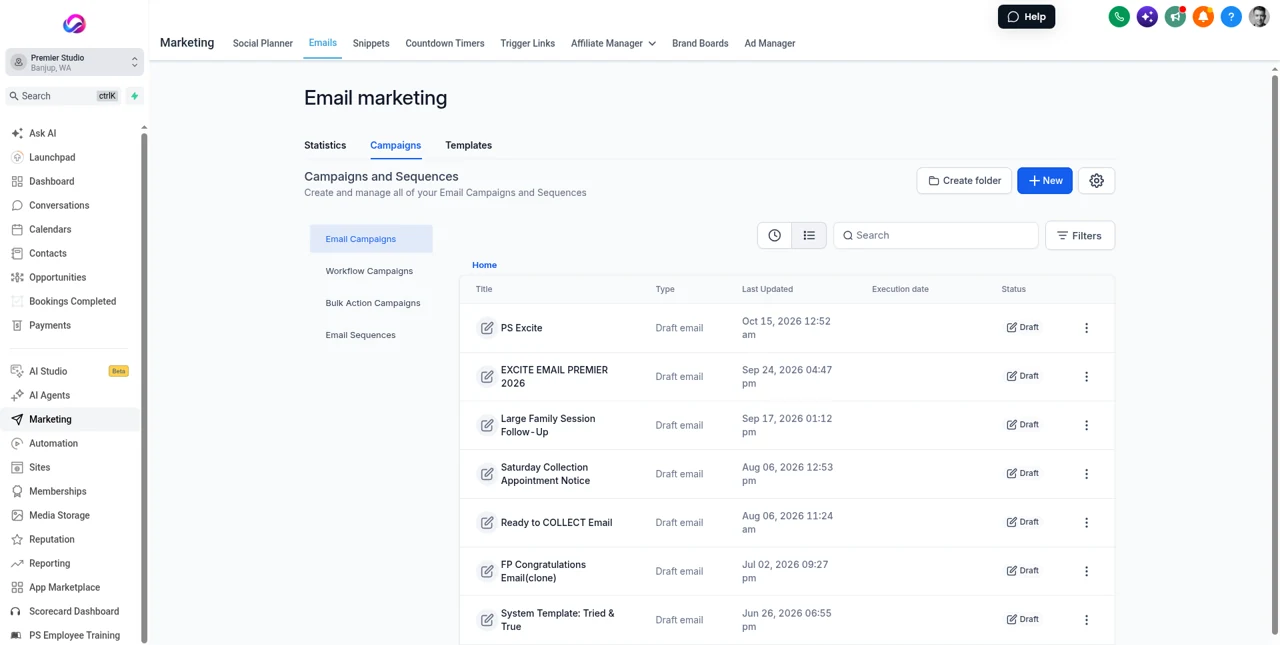Screen dimensions: 1280x645
Task: Go to Social Planner tab
Action: (263, 44)
